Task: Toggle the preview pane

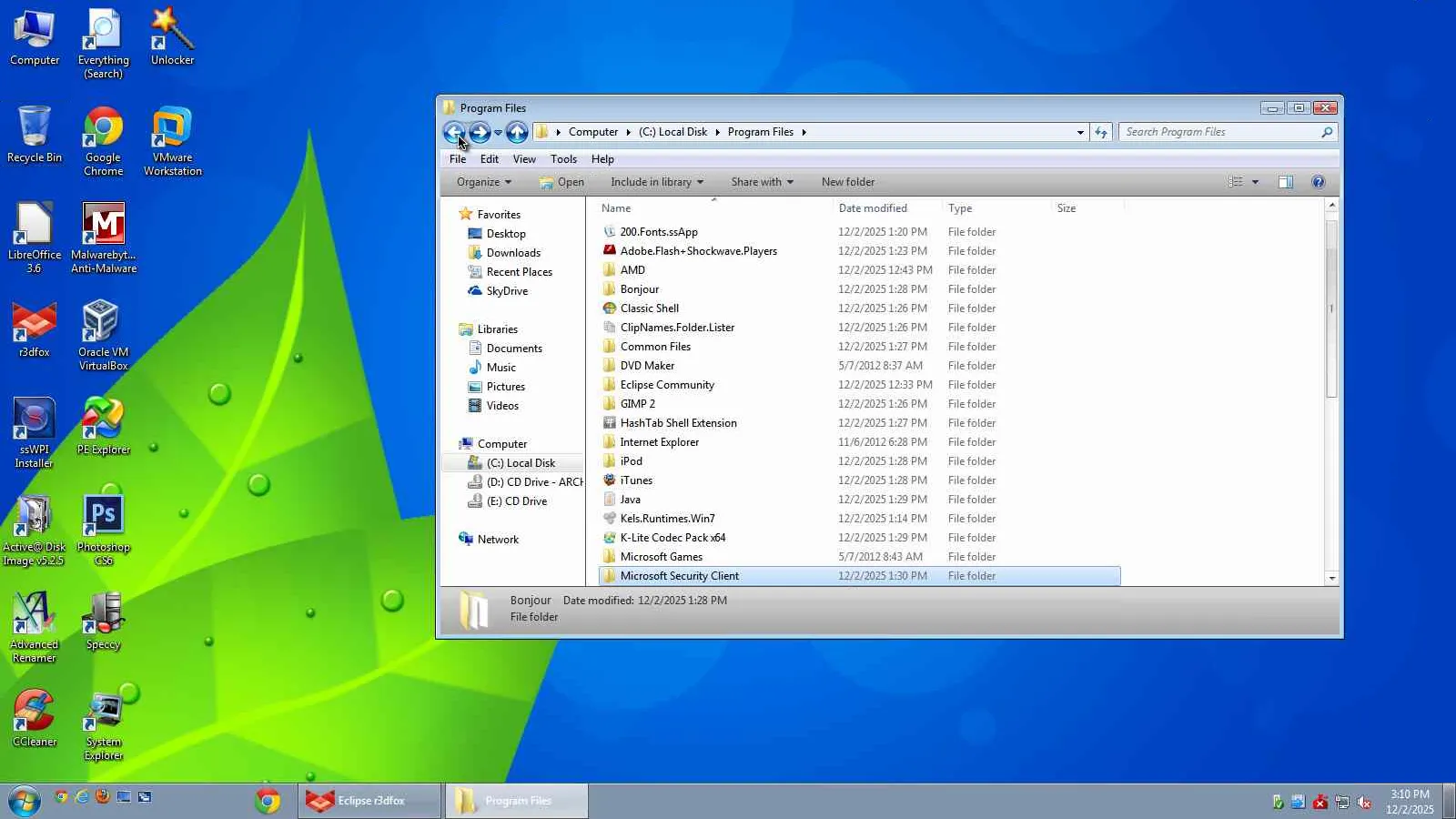Action: pos(1286,182)
